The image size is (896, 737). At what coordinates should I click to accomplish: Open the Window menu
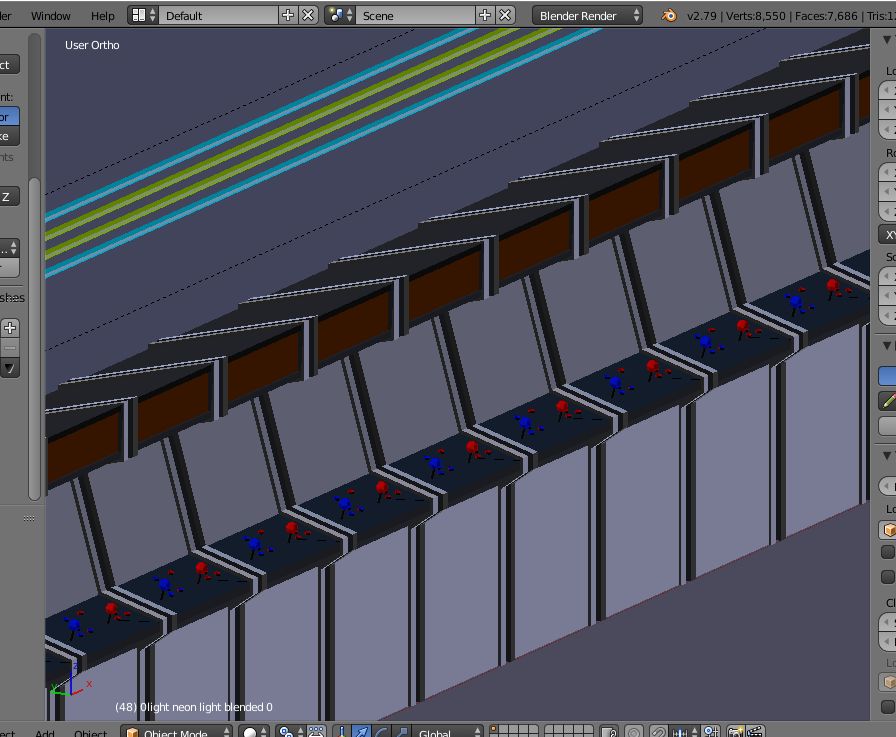point(50,16)
